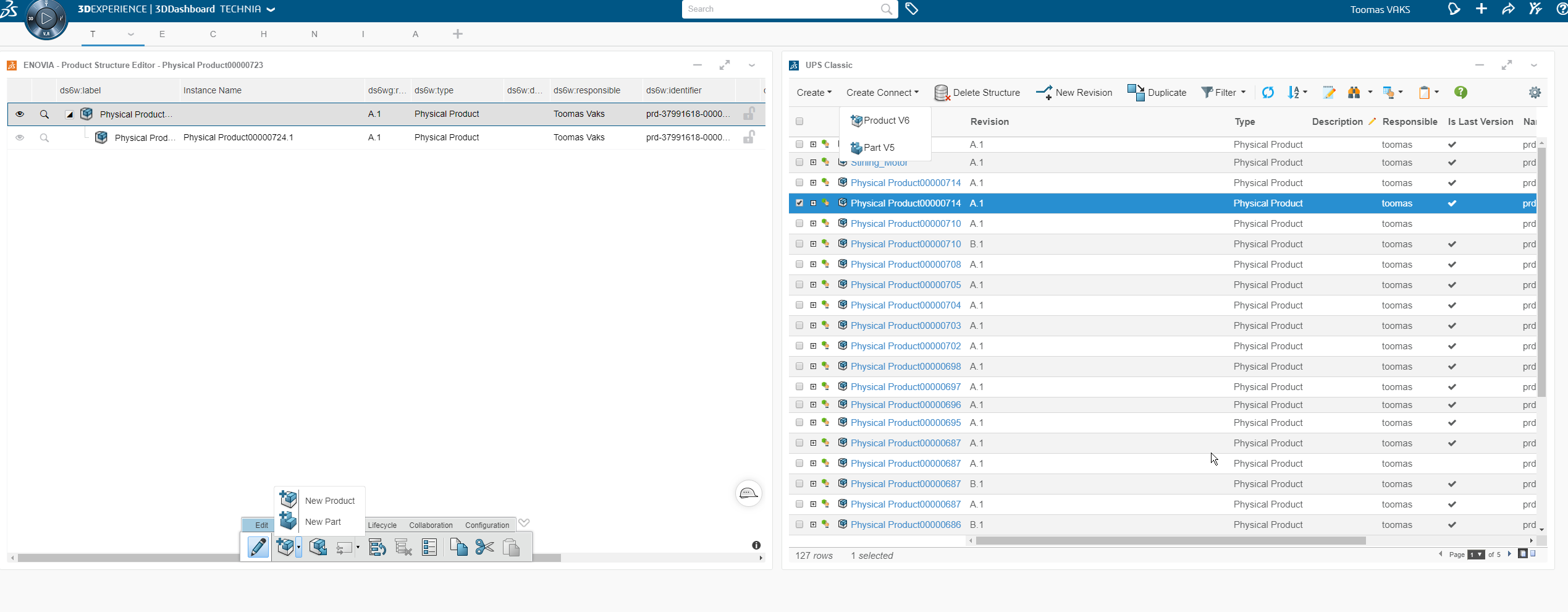Image resolution: width=1568 pixels, height=612 pixels.
Task: Click the New Revision button
Action: pos(1074,93)
